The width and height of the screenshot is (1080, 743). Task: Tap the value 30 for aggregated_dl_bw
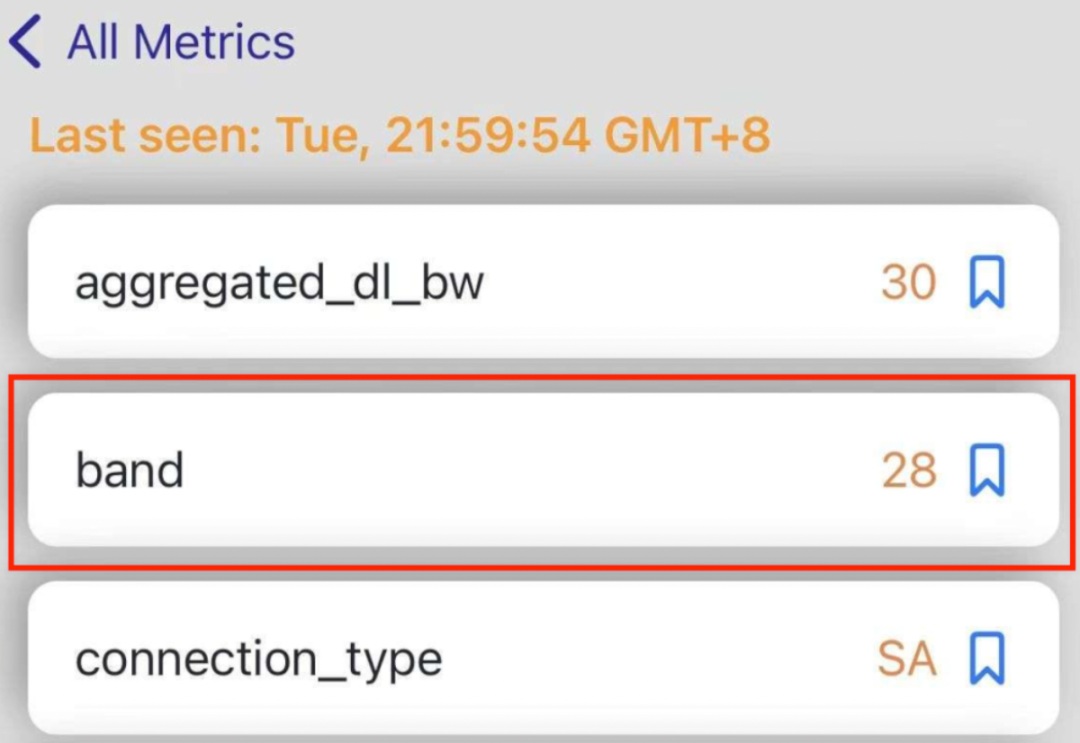[x=909, y=282]
